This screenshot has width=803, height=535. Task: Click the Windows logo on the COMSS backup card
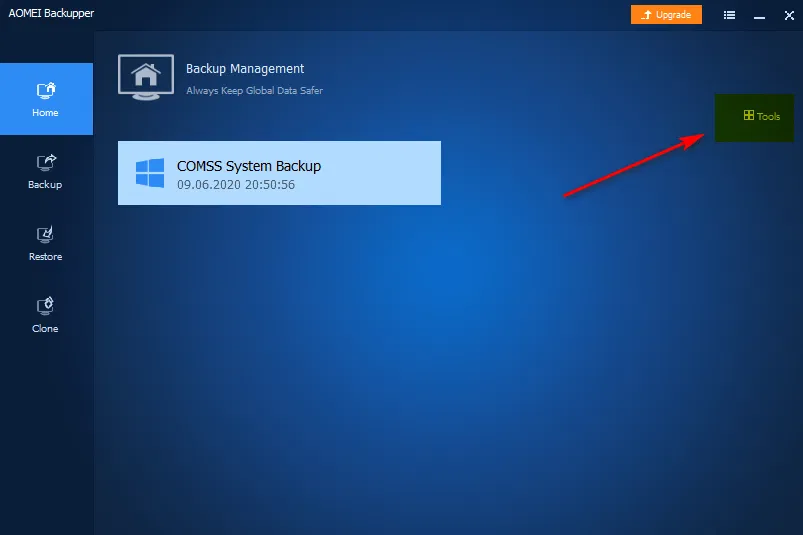coord(150,173)
